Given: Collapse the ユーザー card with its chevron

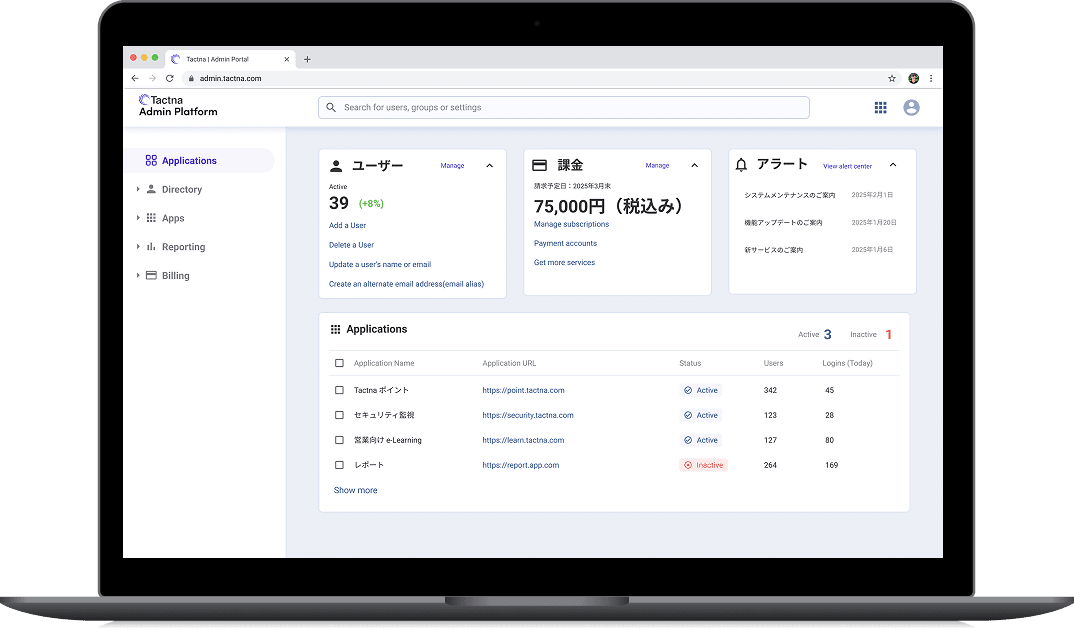Looking at the screenshot, I should coord(490,166).
